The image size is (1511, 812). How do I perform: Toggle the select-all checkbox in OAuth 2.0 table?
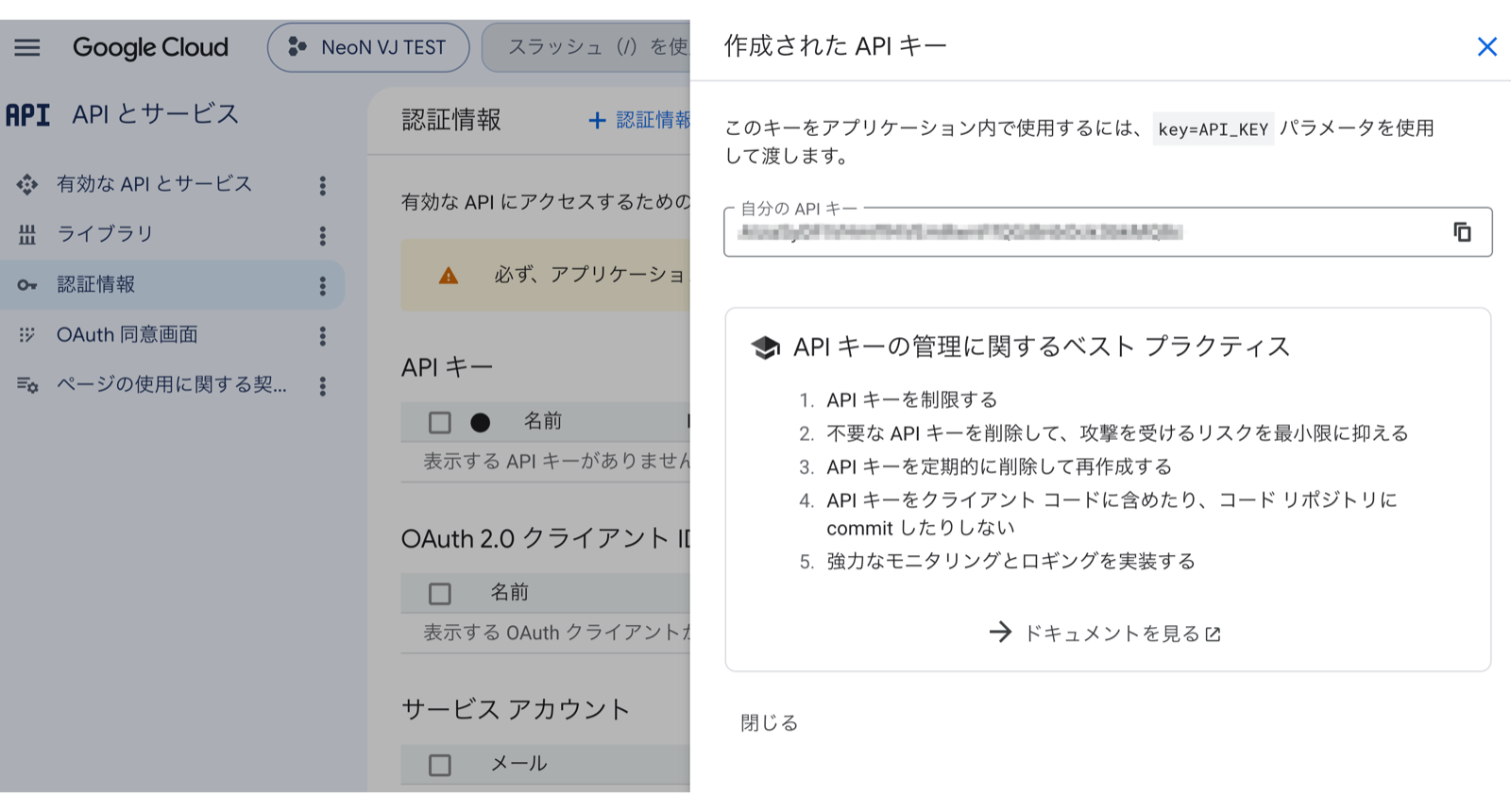(440, 593)
